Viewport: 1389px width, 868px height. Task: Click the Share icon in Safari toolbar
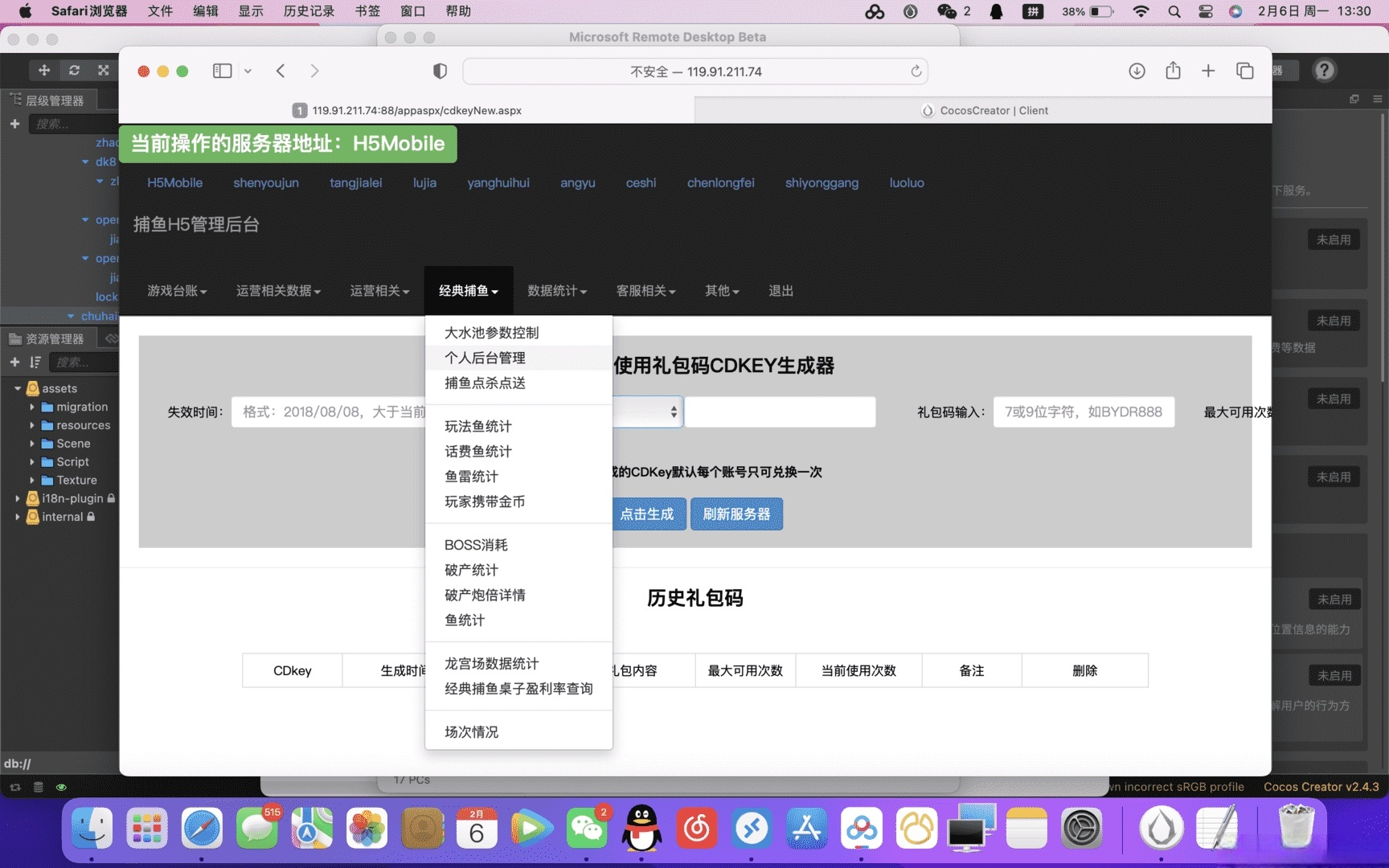1173,71
